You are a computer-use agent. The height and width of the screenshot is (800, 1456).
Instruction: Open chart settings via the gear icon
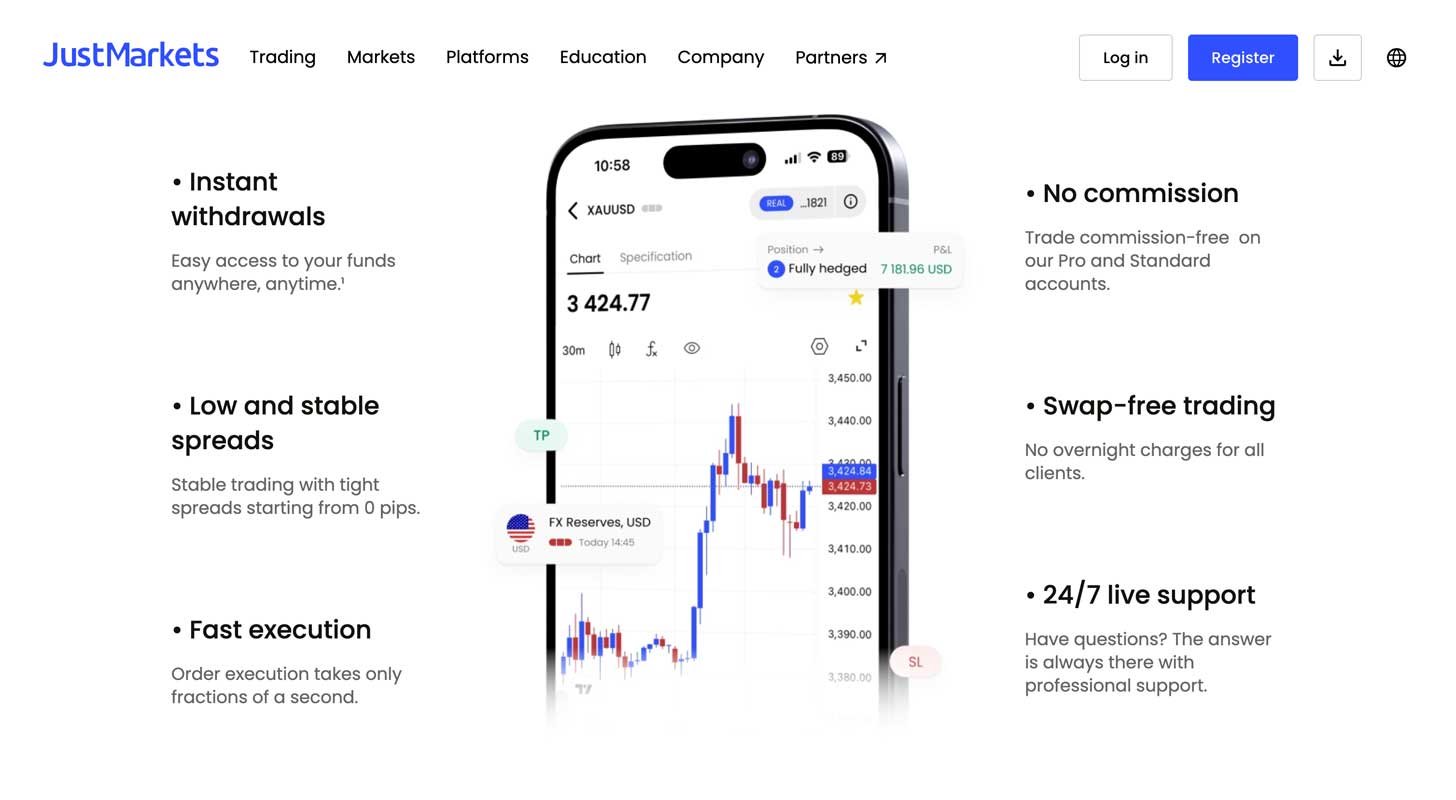tap(819, 345)
